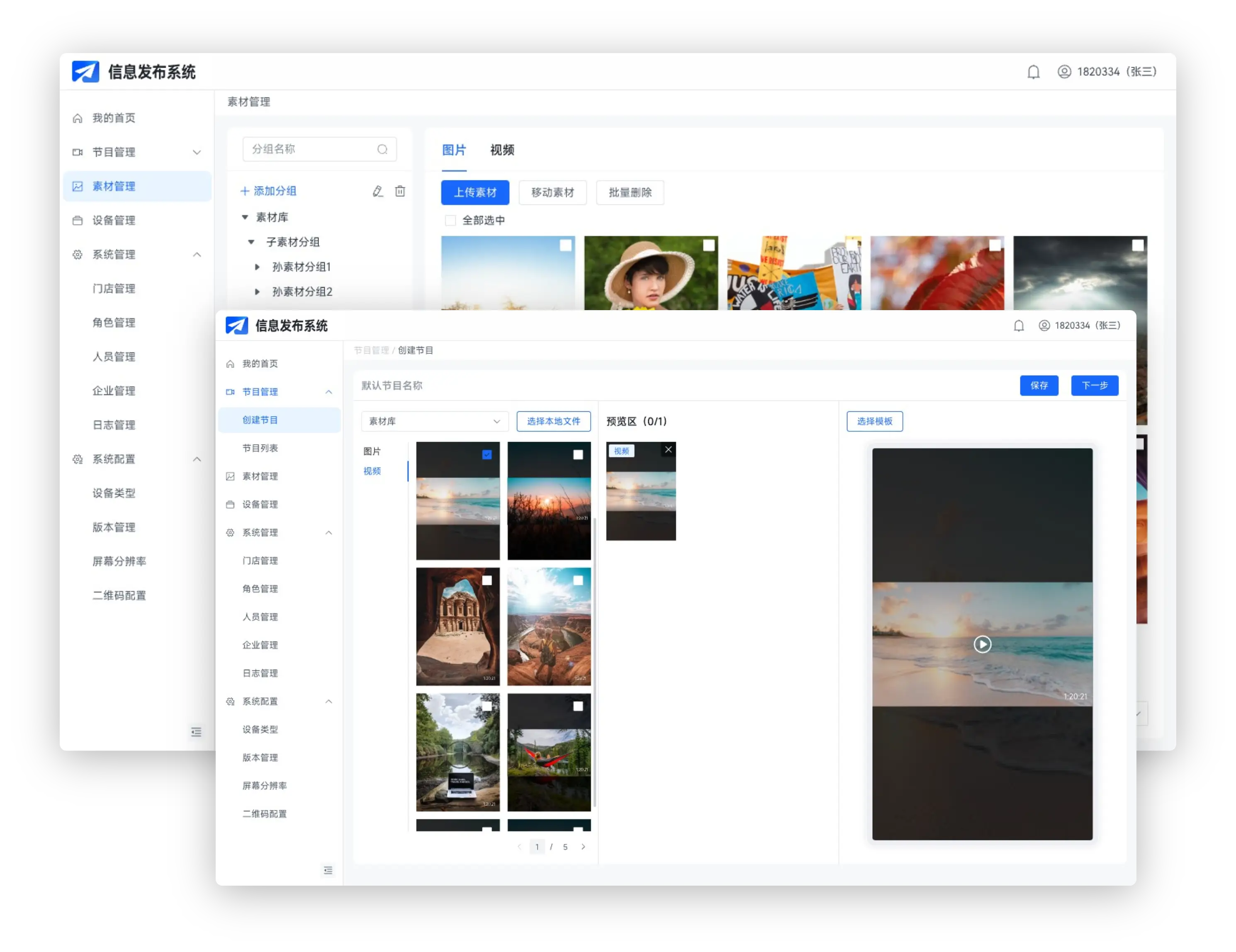Click the 下一步 button
Image resolution: width=1236 pixels, height=952 pixels.
1094,386
